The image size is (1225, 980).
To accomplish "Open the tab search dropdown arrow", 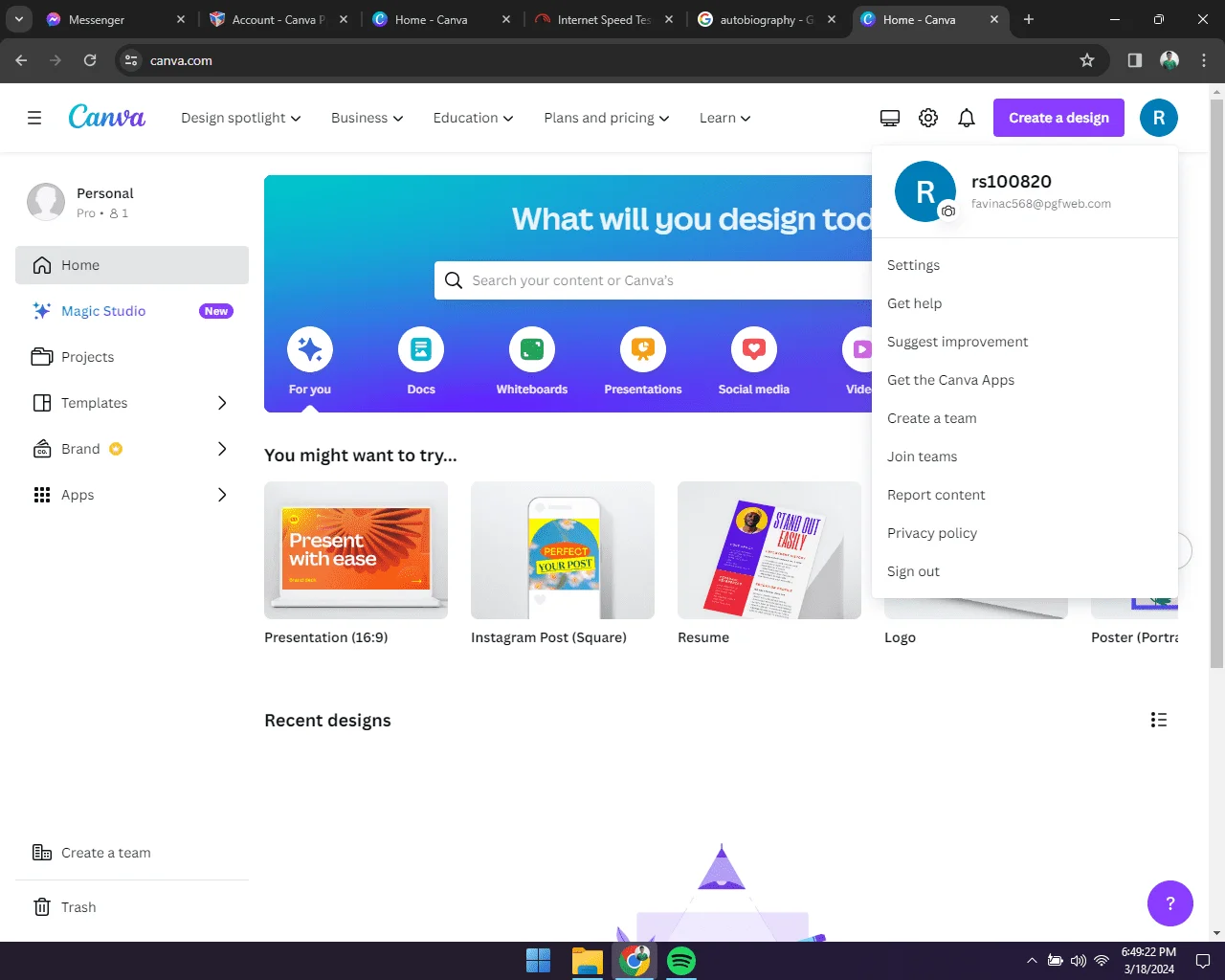I will [x=19, y=19].
